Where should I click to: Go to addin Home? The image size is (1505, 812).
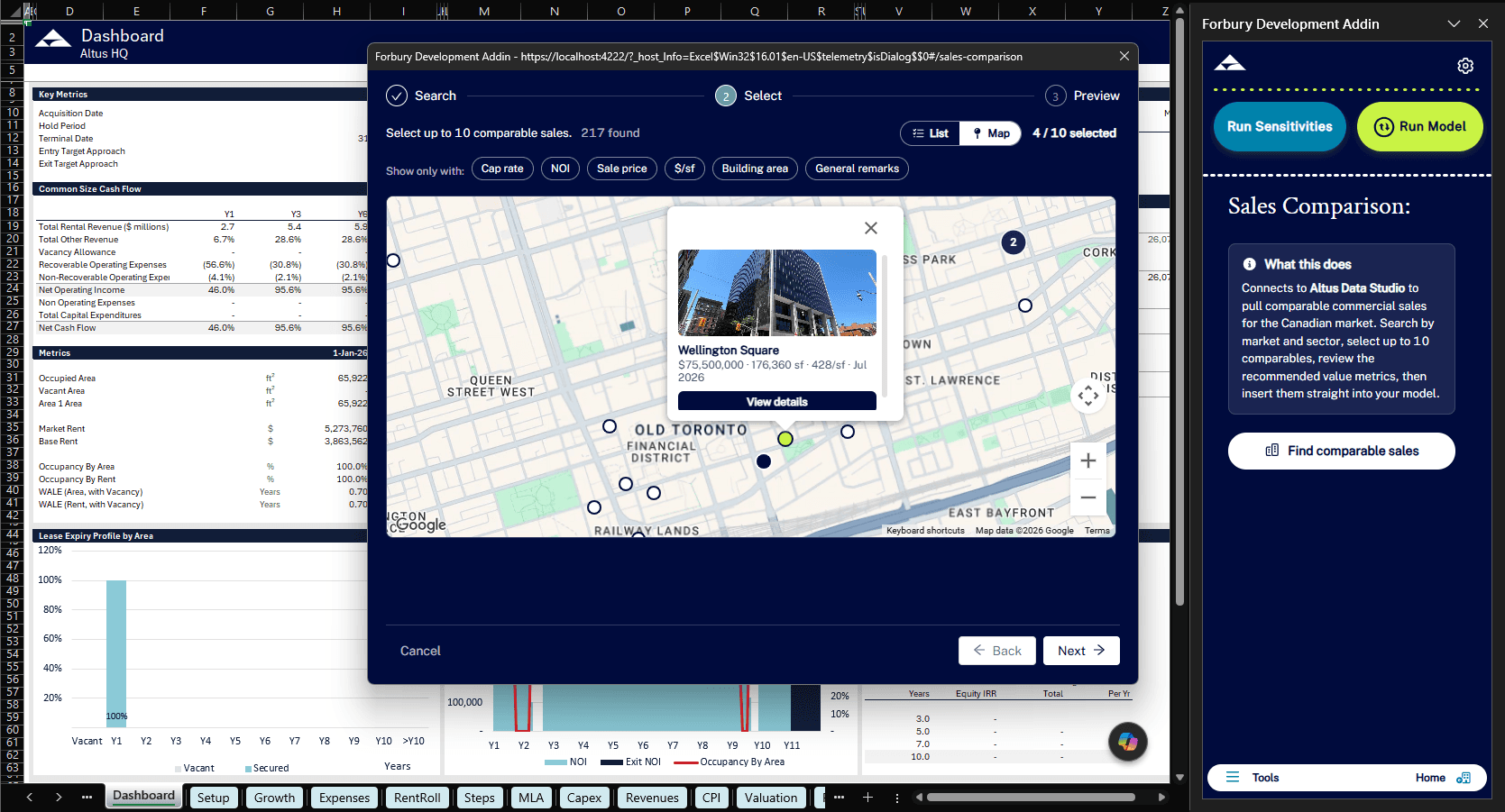click(1443, 778)
